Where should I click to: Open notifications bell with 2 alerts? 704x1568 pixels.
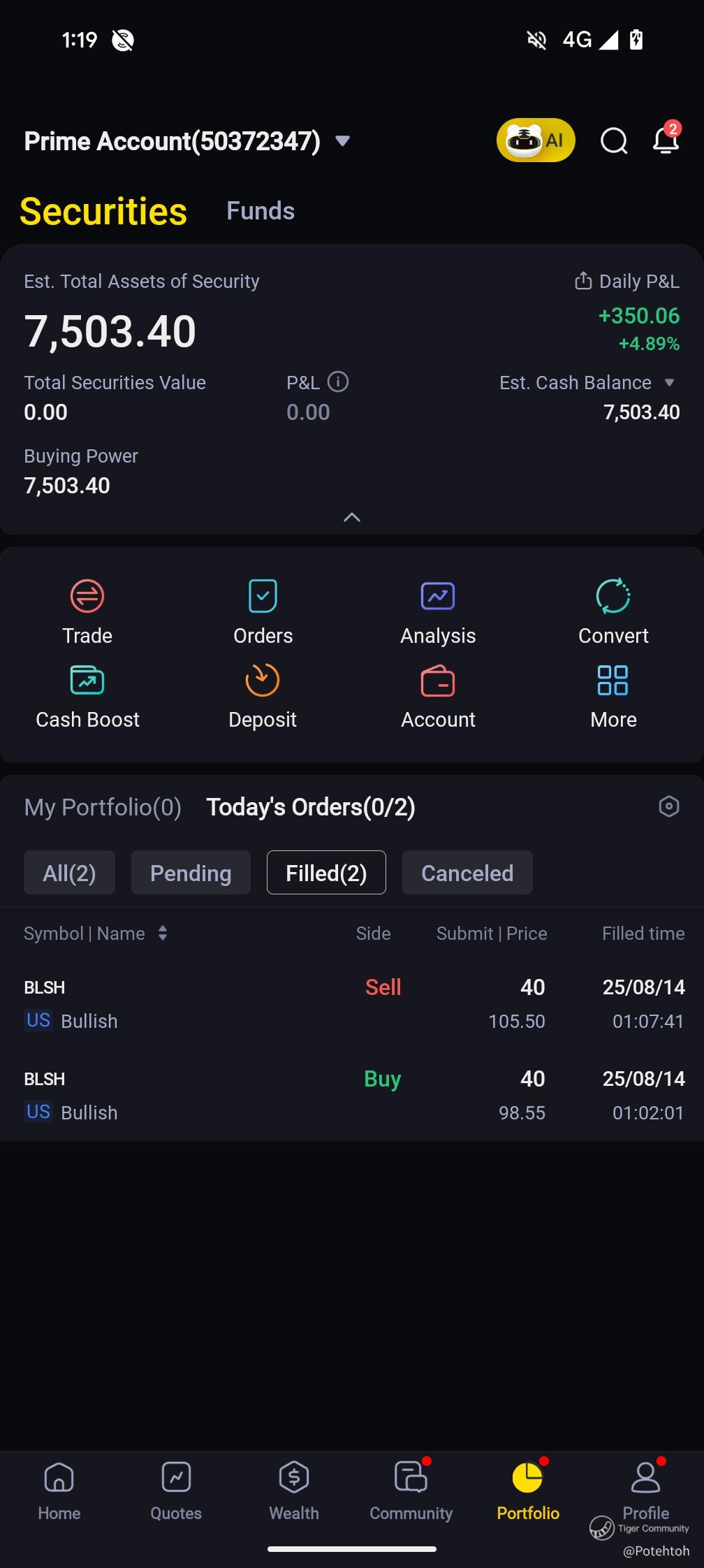pyautogui.click(x=666, y=140)
